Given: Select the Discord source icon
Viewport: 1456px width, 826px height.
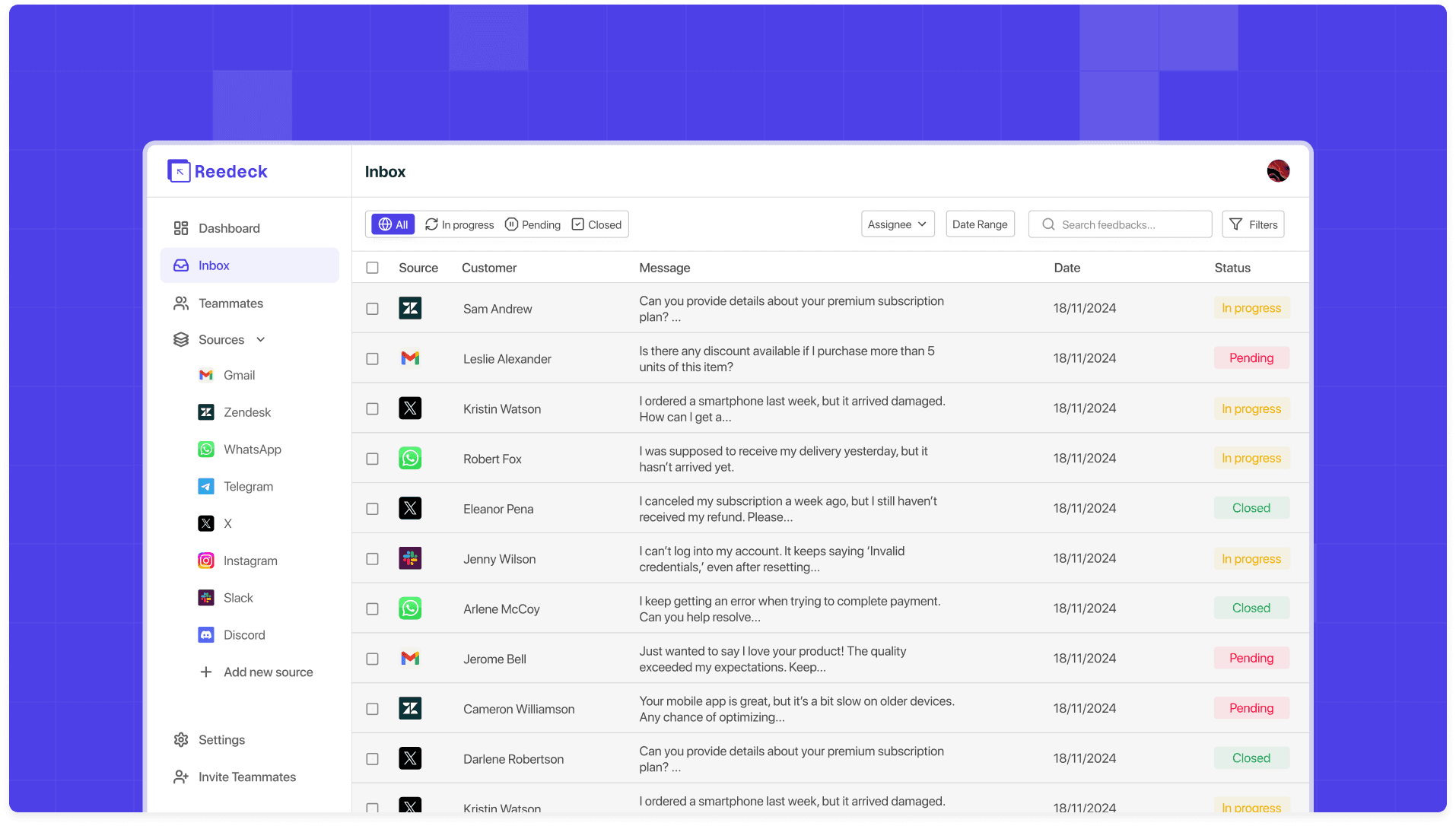Looking at the screenshot, I should click(205, 635).
